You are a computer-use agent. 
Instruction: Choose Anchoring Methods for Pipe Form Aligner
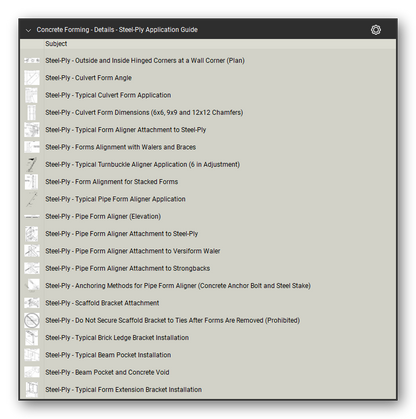178,286
